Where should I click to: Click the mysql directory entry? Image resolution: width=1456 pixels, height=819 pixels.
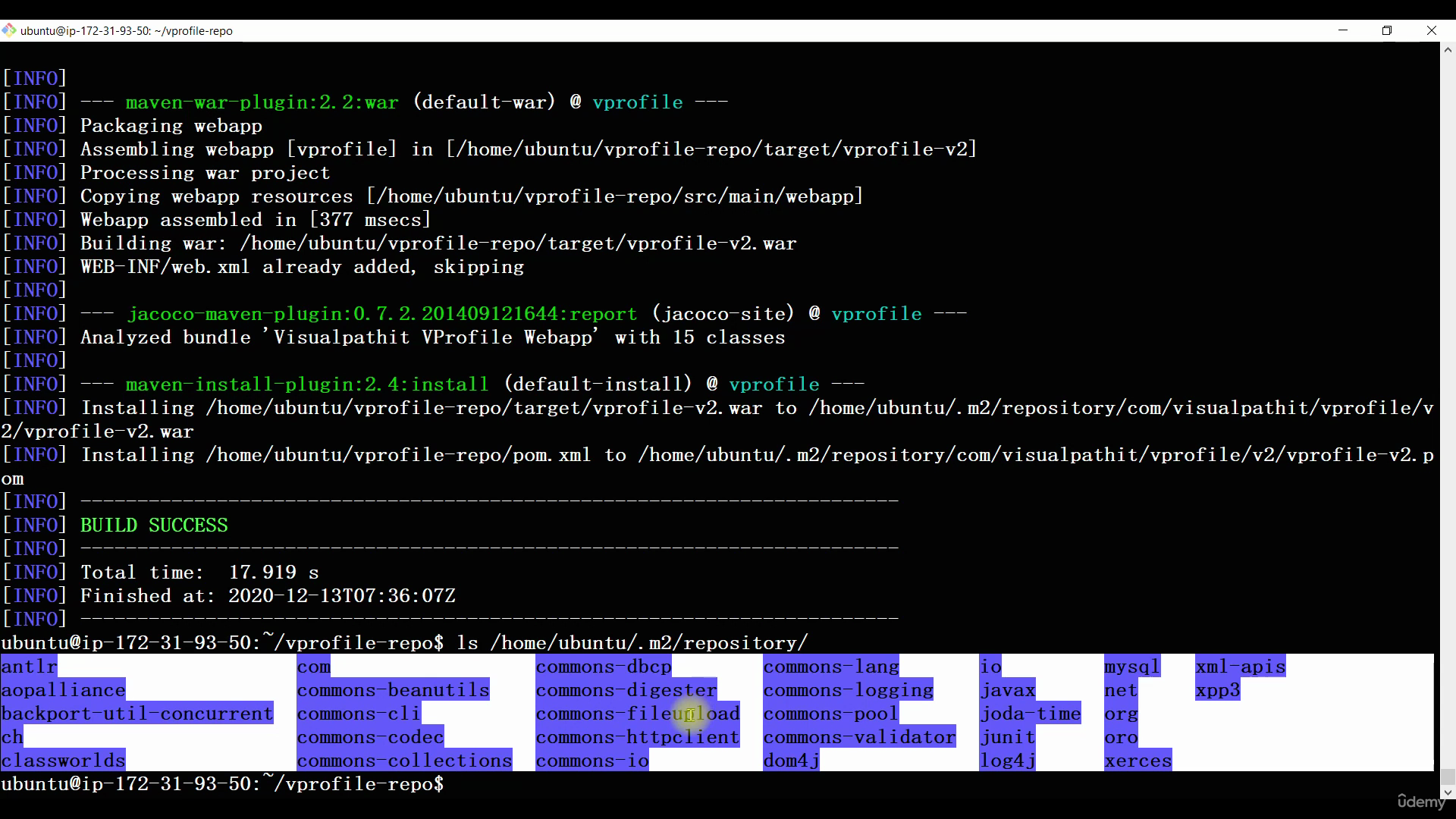click(1132, 667)
